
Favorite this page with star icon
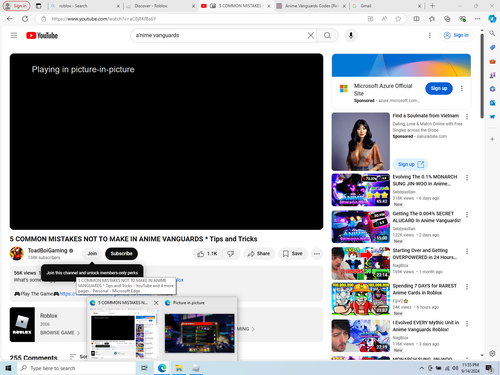[398, 19]
